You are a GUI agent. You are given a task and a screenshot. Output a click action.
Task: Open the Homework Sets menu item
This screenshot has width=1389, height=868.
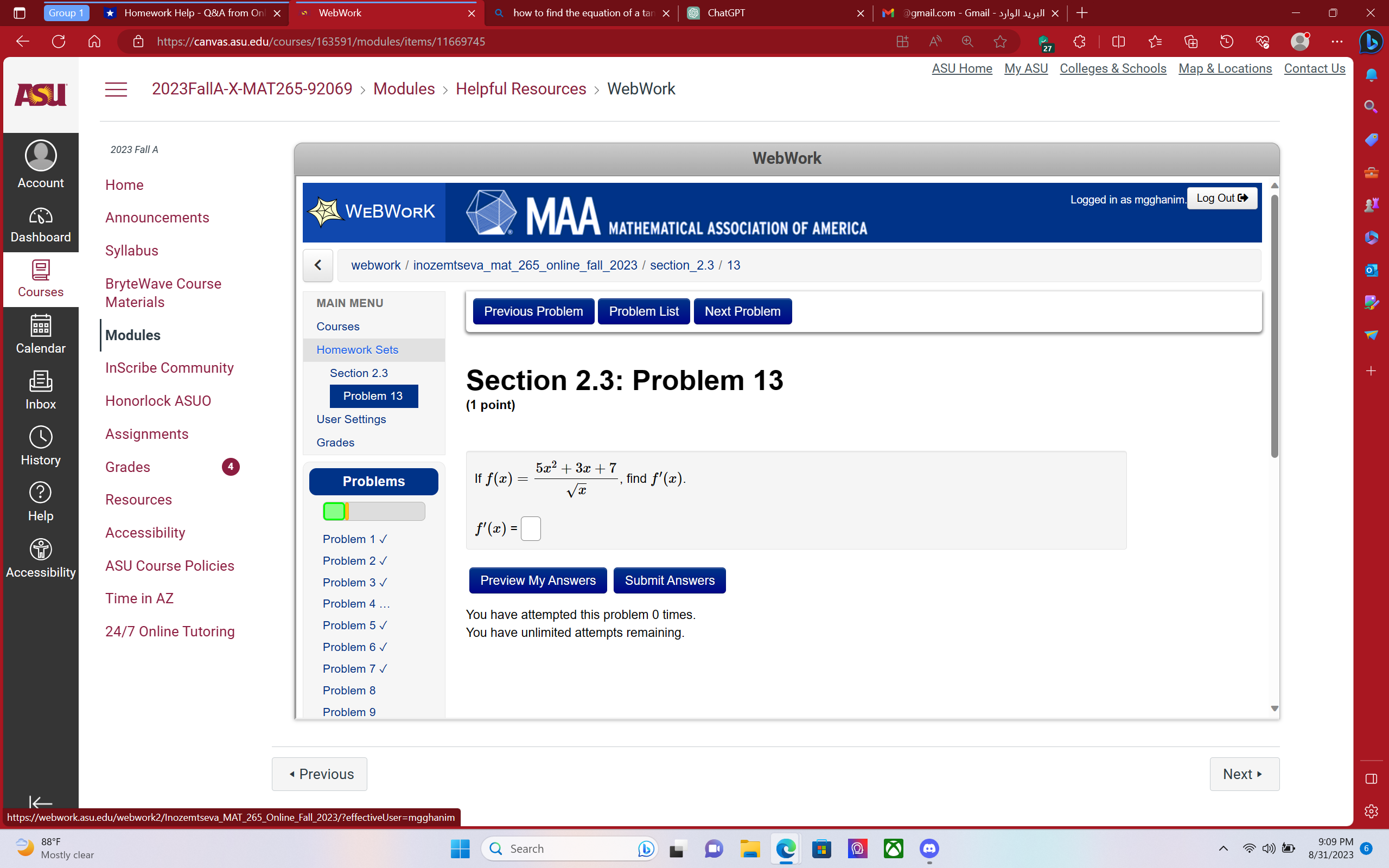(x=357, y=349)
